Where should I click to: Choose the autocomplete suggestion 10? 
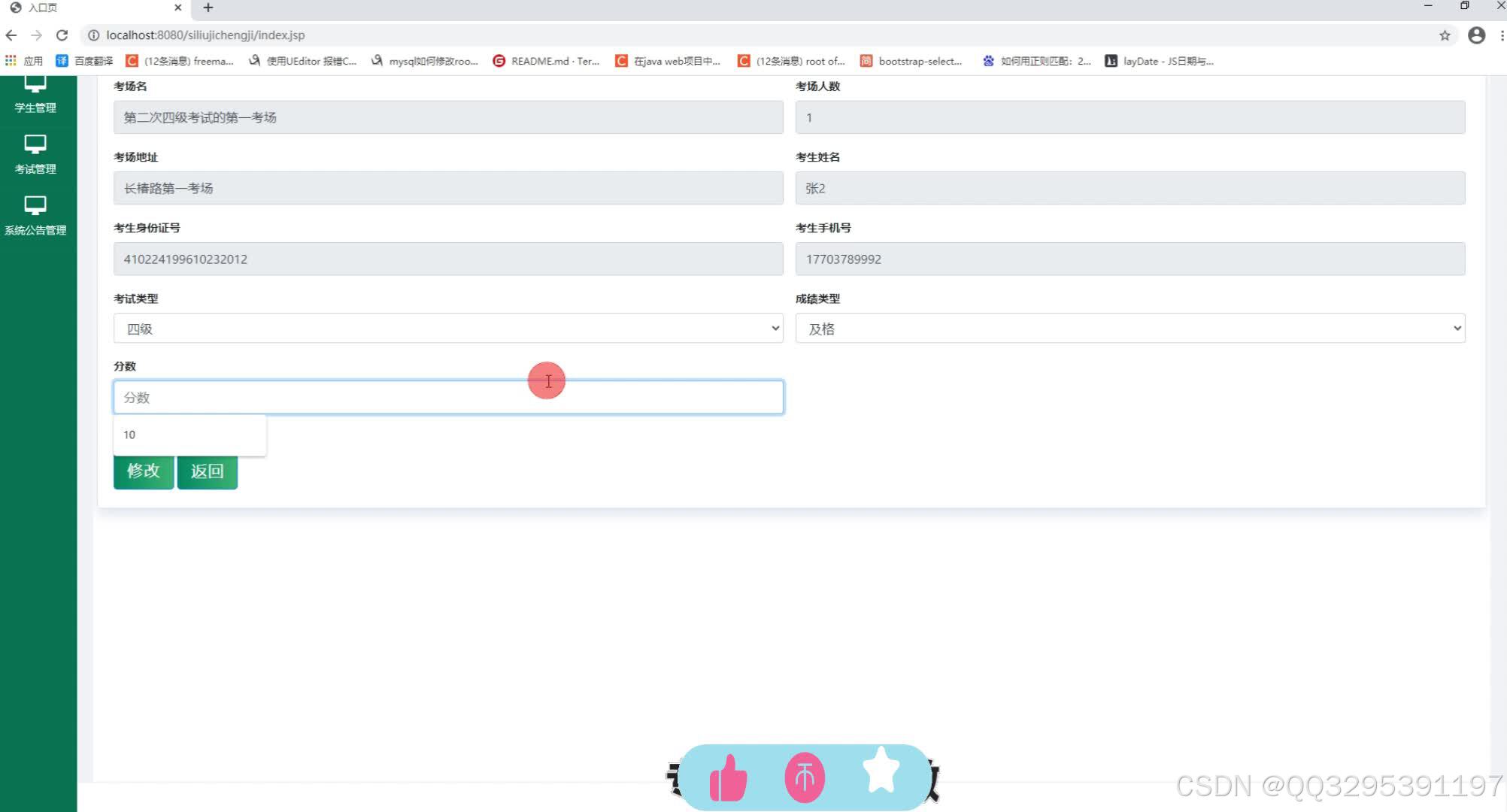tap(190, 435)
